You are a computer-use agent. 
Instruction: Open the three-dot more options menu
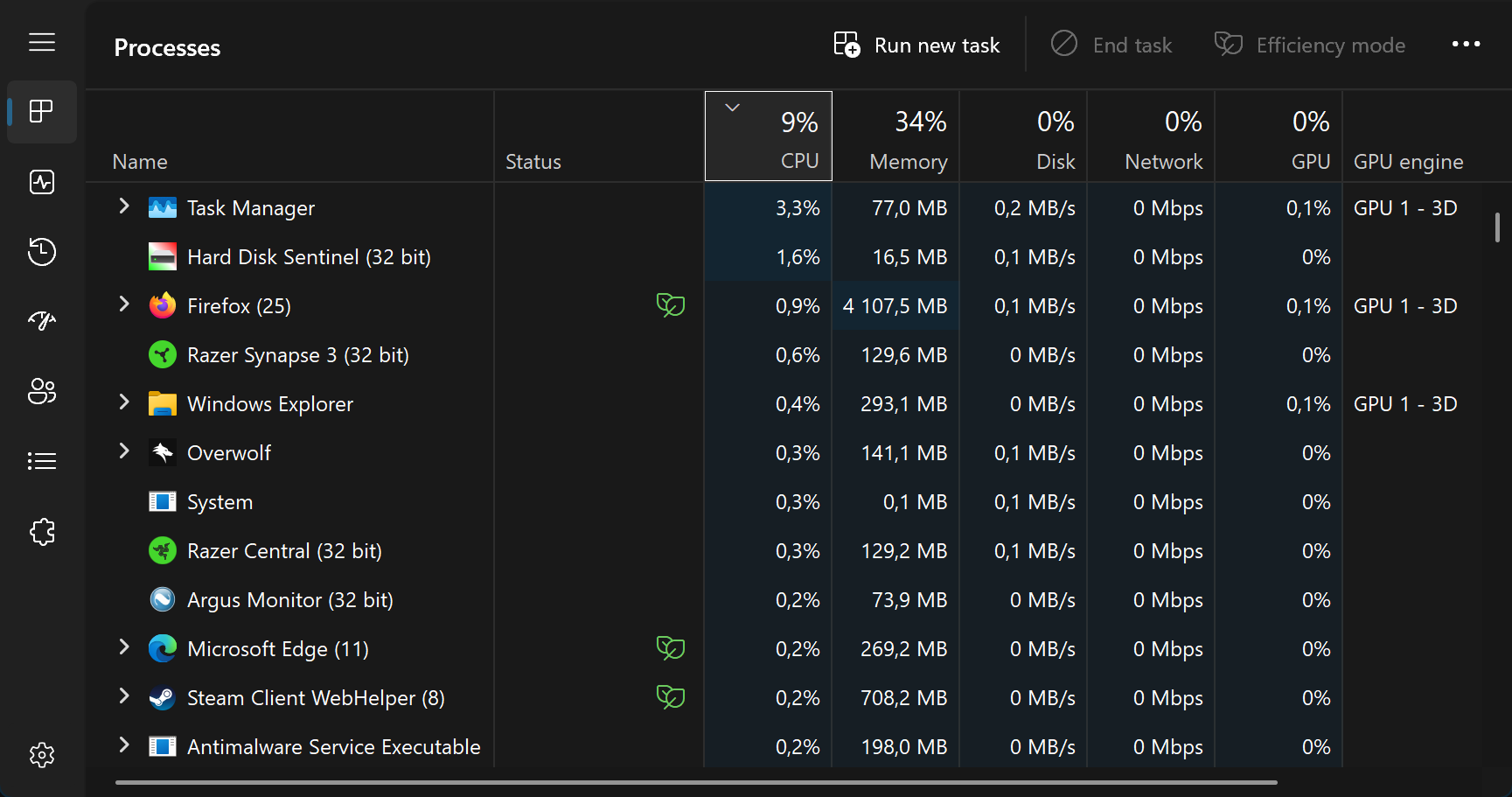(x=1466, y=44)
